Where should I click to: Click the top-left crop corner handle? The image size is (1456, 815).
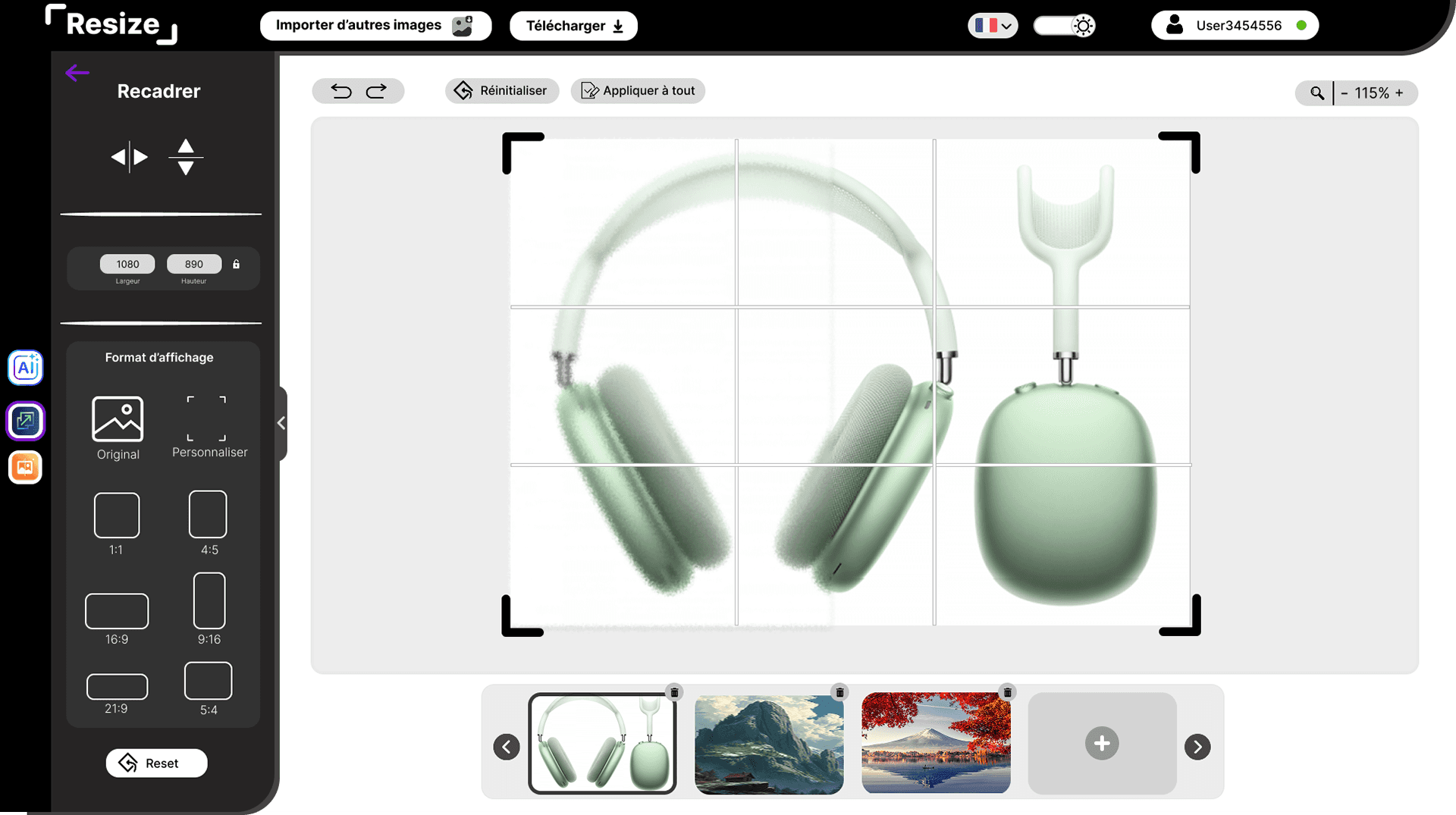click(x=522, y=152)
